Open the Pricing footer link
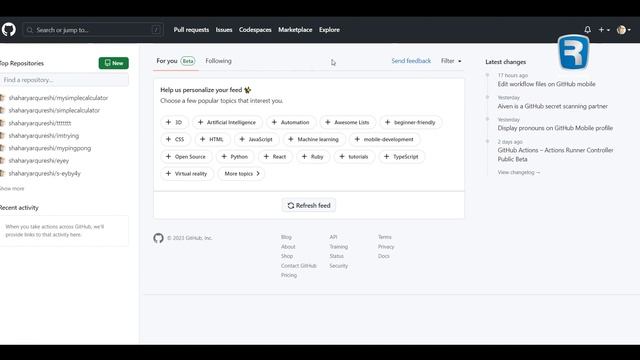Screen dimensions: 640x360 click(x=289, y=275)
